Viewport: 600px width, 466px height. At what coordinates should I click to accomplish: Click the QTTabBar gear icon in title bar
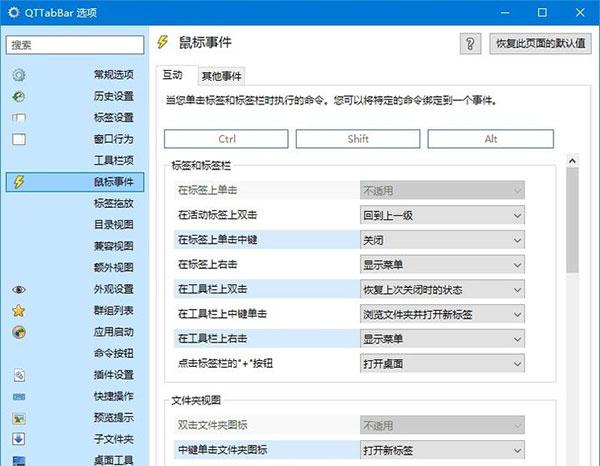(x=13, y=13)
